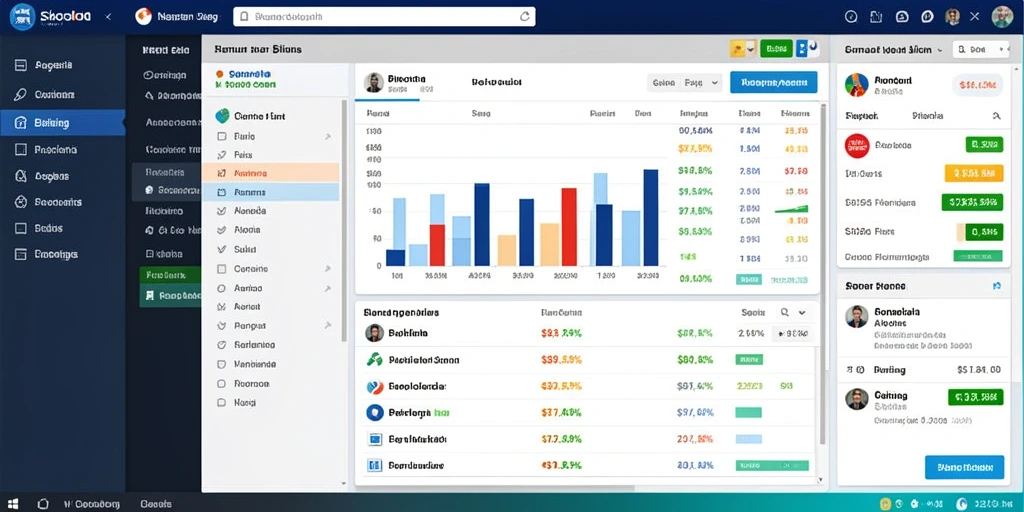Click the user avatar at the far top-right
The width and height of the screenshot is (1024, 512).
1002,16
